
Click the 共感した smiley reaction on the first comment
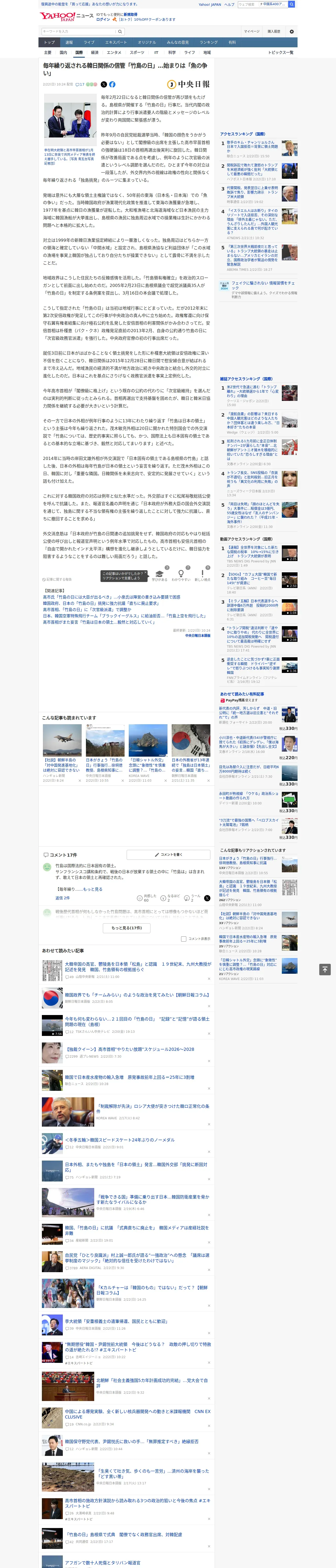pyautogui.click(x=140, y=898)
